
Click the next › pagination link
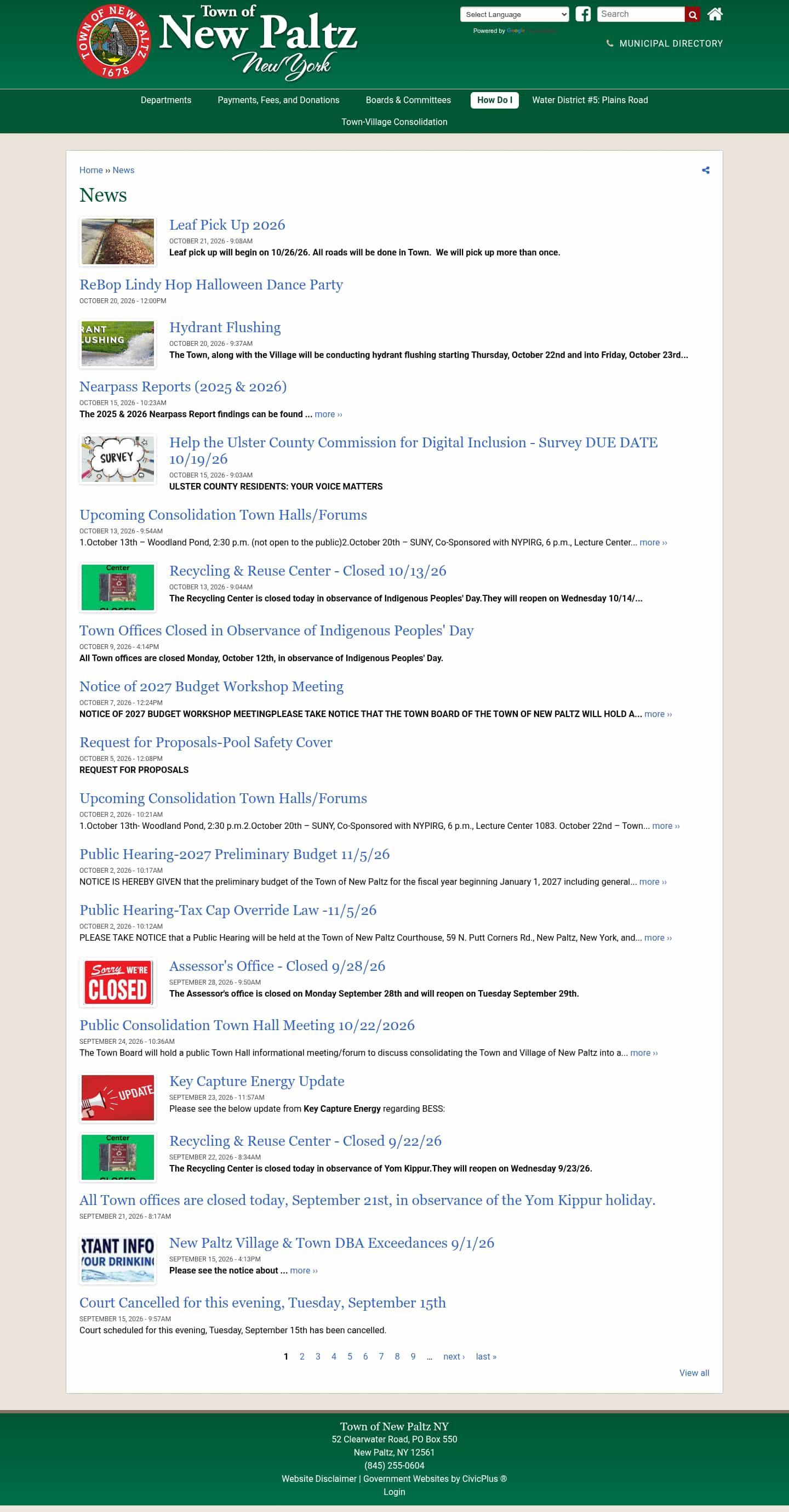tap(454, 1356)
